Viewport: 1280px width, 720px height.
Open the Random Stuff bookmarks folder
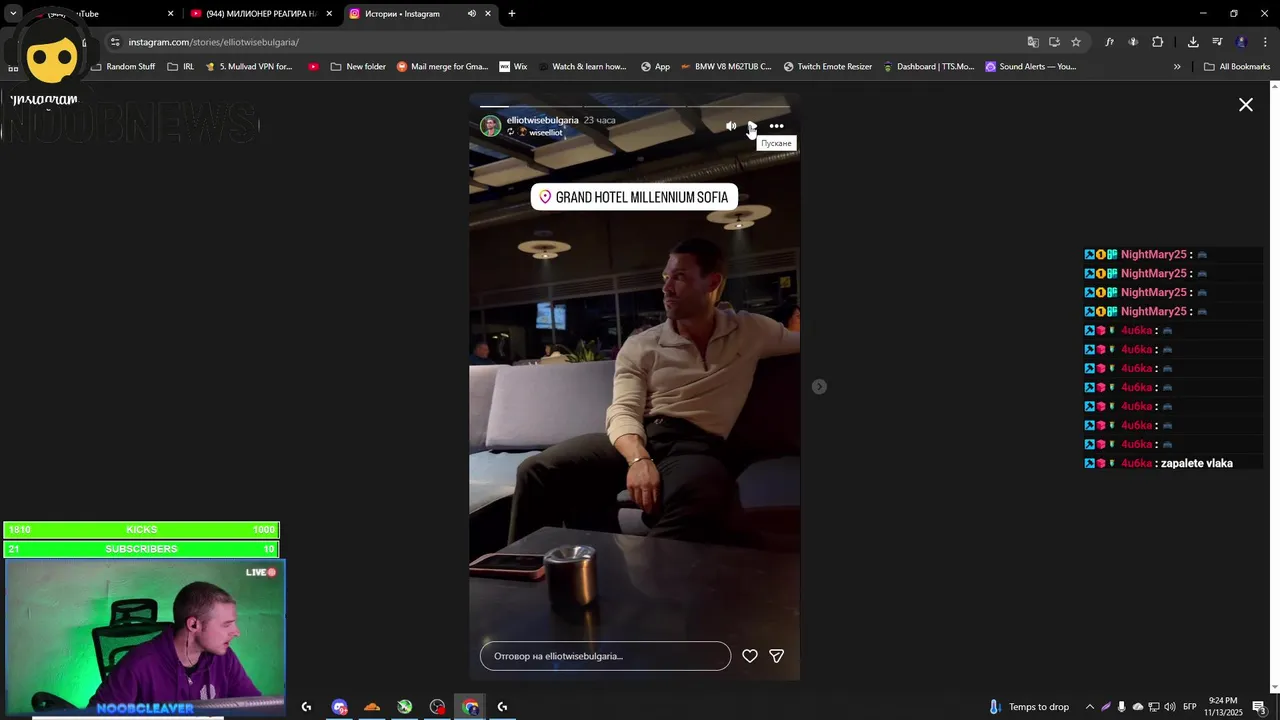tap(123, 67)
